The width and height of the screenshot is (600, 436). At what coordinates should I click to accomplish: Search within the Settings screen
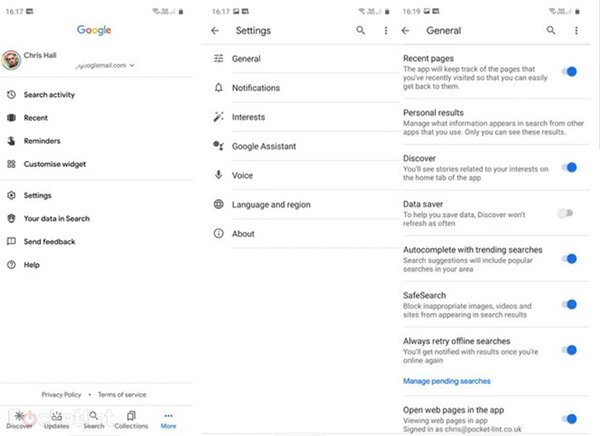(x=360, y=30)
